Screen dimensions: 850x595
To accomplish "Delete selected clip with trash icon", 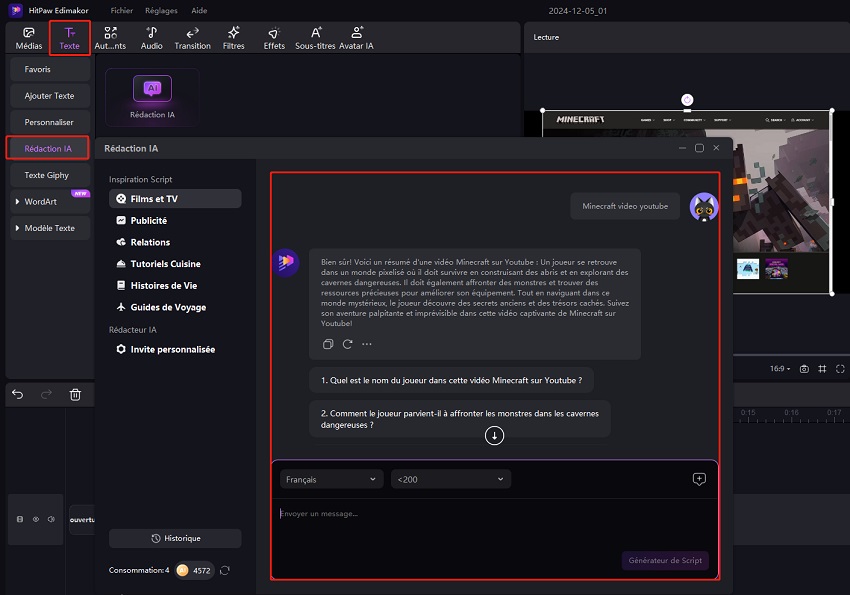I will (x=75, y=395).
